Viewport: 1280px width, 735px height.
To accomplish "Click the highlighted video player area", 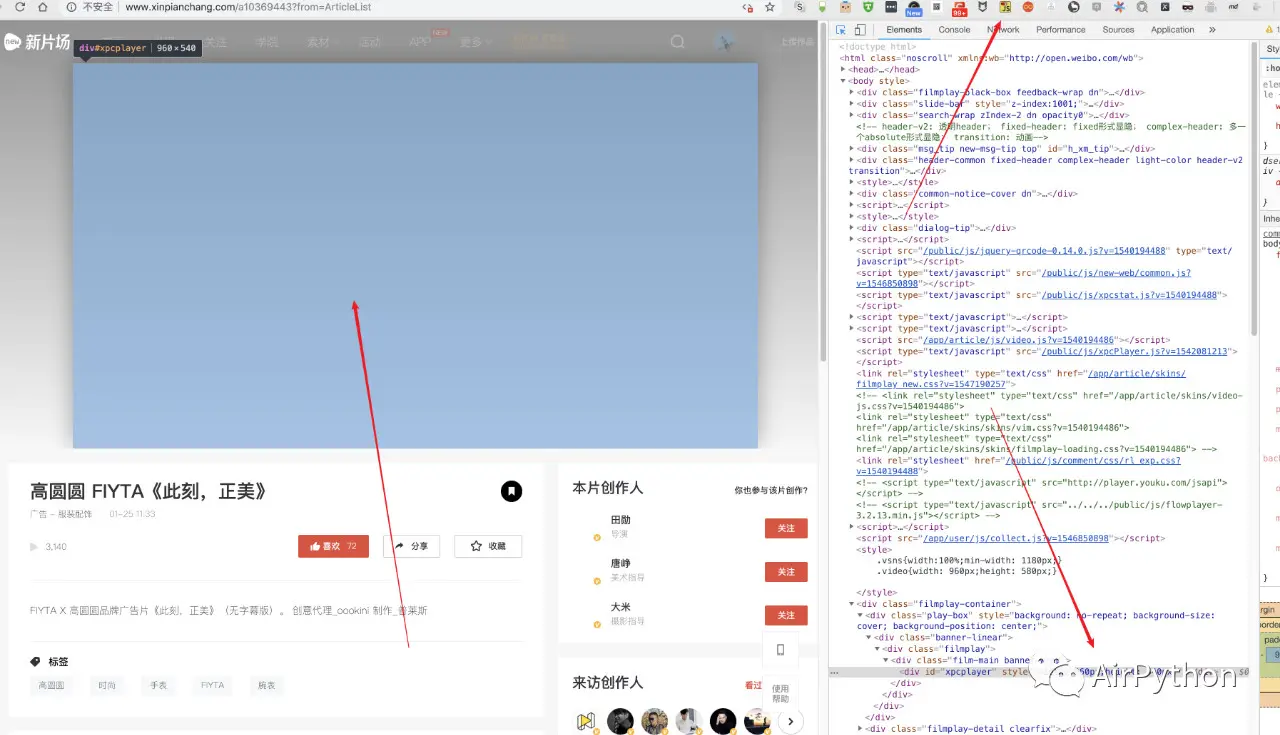I will [x=415, y=255].
